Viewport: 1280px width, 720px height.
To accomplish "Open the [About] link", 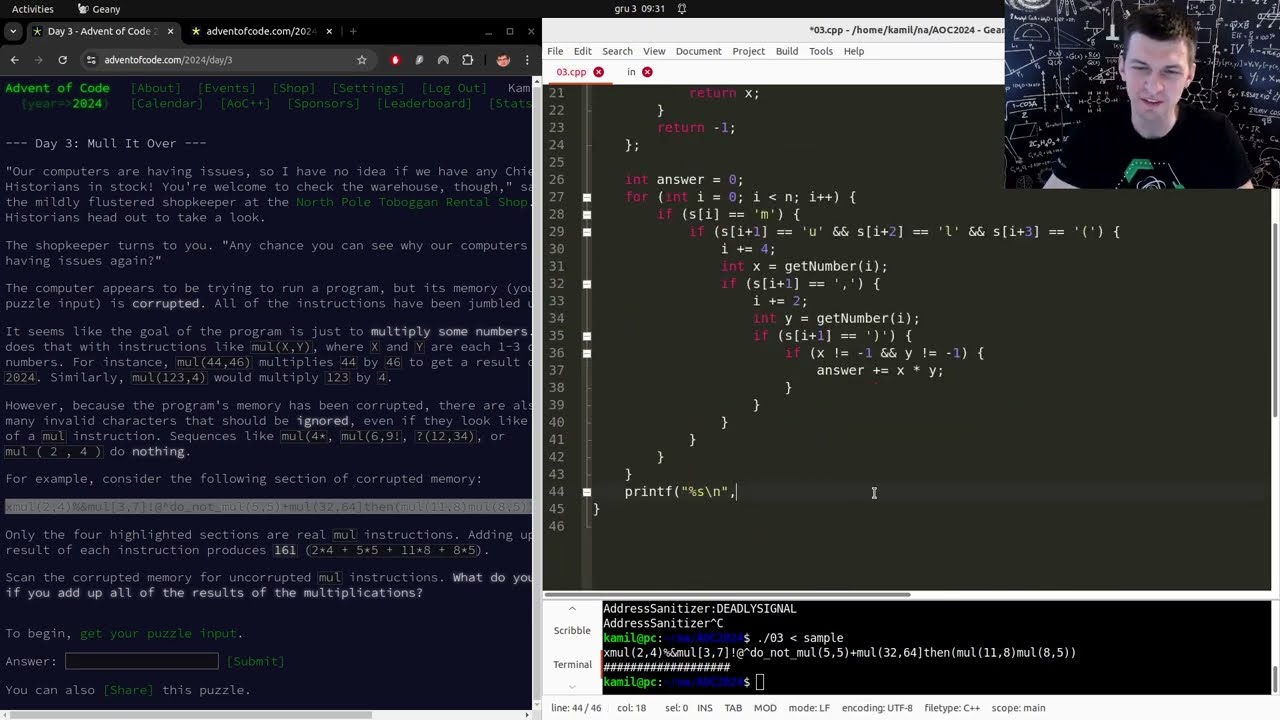I will (156, 88).
